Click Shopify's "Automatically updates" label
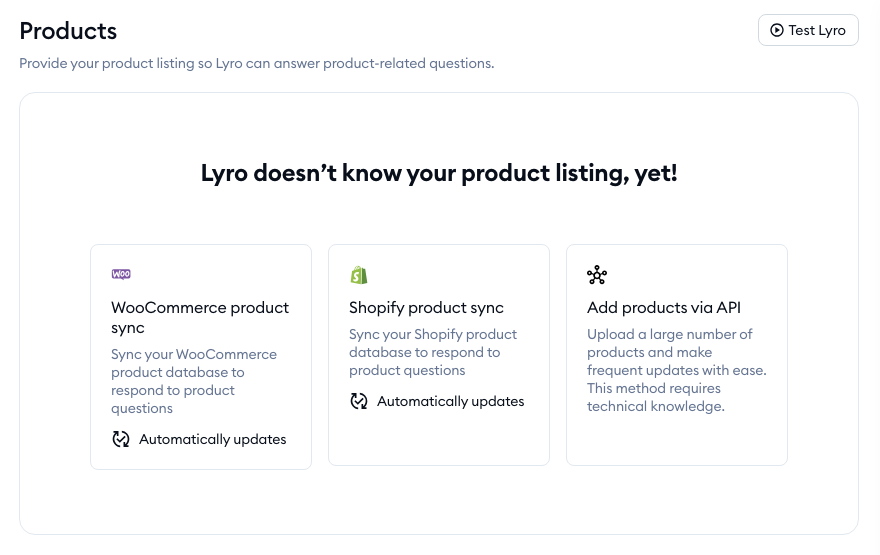 coord(451,401)
